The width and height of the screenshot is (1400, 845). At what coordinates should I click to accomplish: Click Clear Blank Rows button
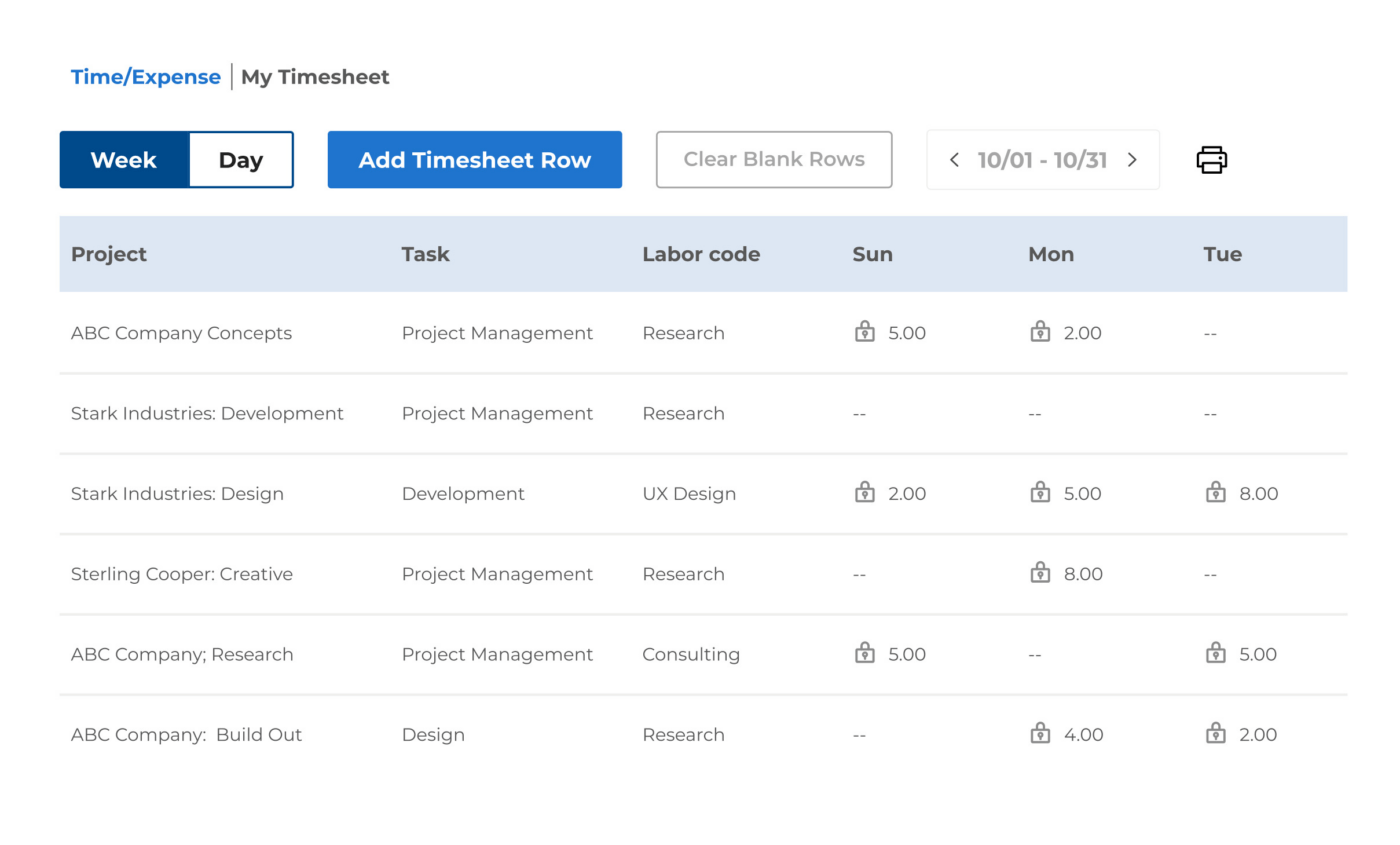[x=774, y=160]
